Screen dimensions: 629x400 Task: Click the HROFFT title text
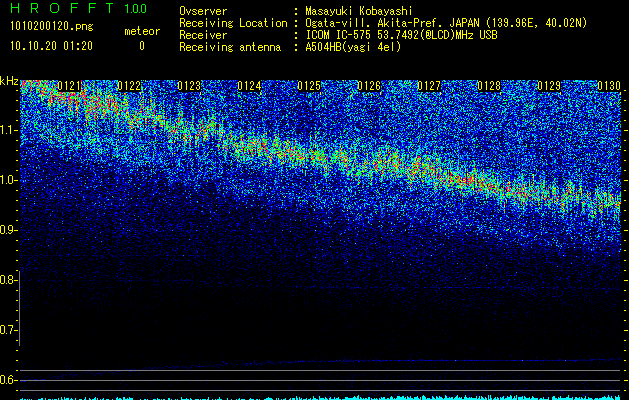pyautogui.click(x=62, y=8)
